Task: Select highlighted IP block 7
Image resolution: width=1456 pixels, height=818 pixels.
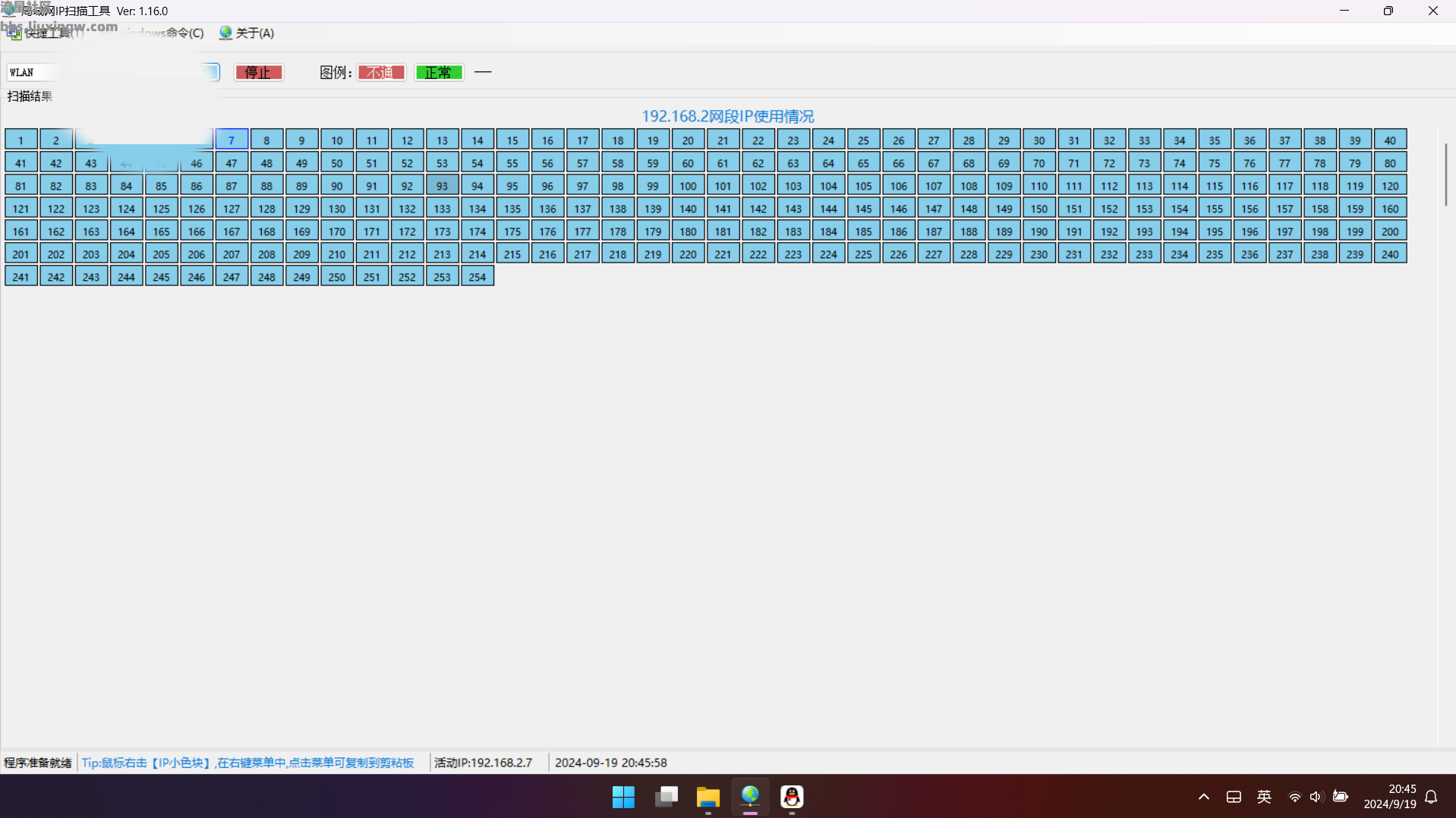Action: [232, 140]
